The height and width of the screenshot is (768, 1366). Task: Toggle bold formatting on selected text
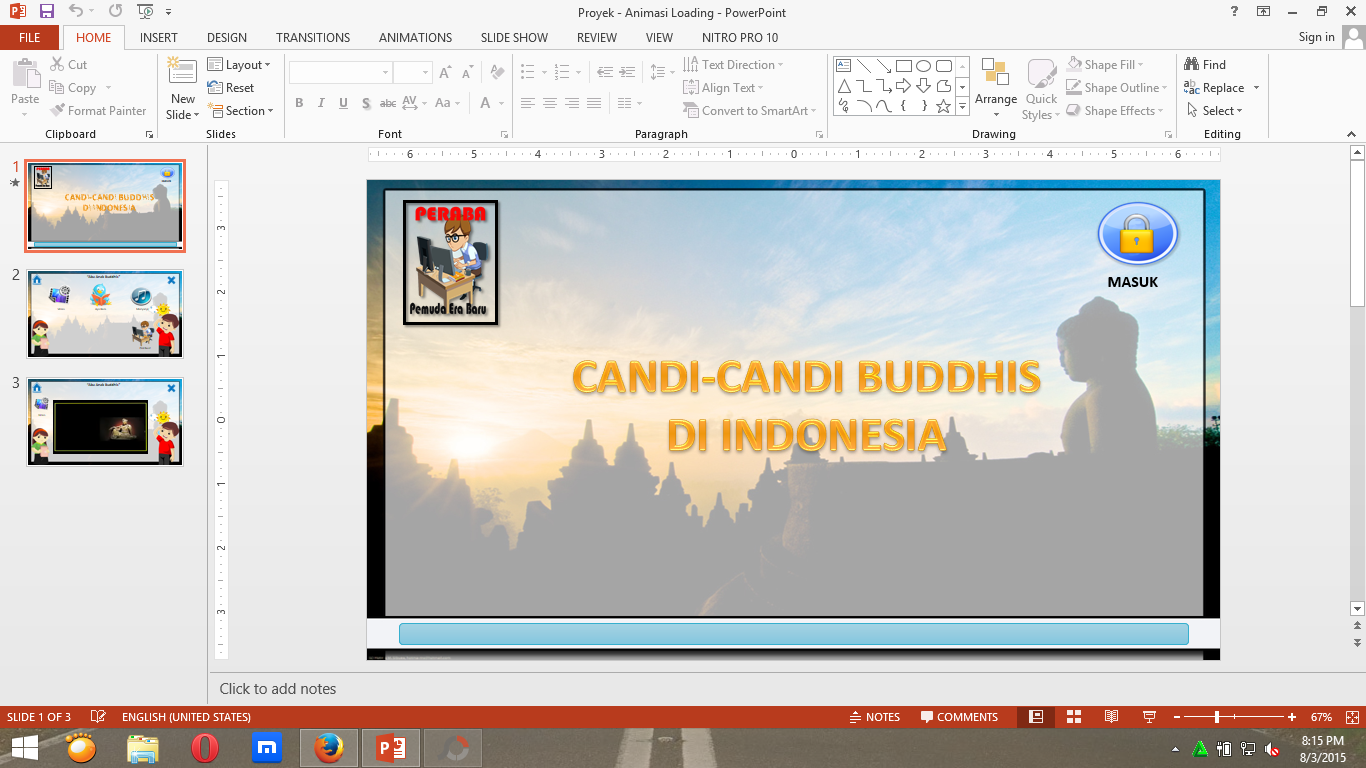coord(298,103)
